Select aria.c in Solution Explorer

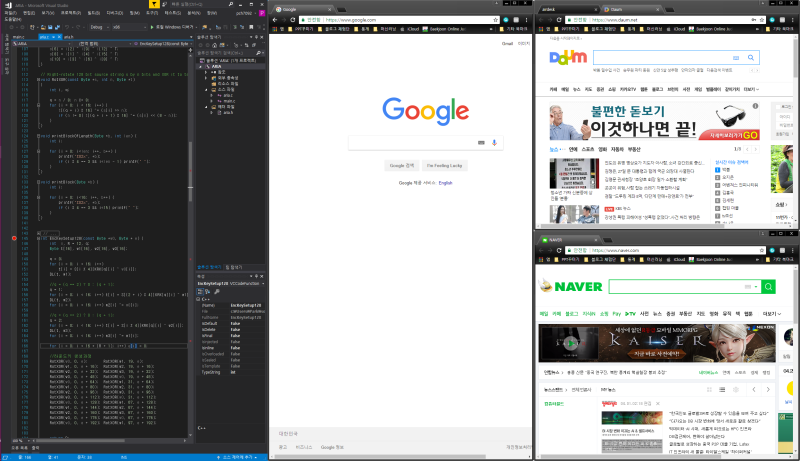(x=228, y=95)
